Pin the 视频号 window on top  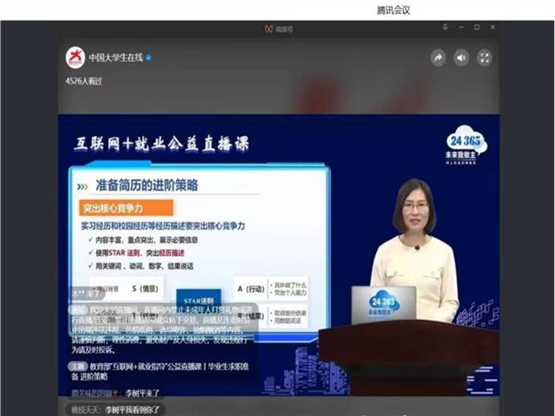445,27
